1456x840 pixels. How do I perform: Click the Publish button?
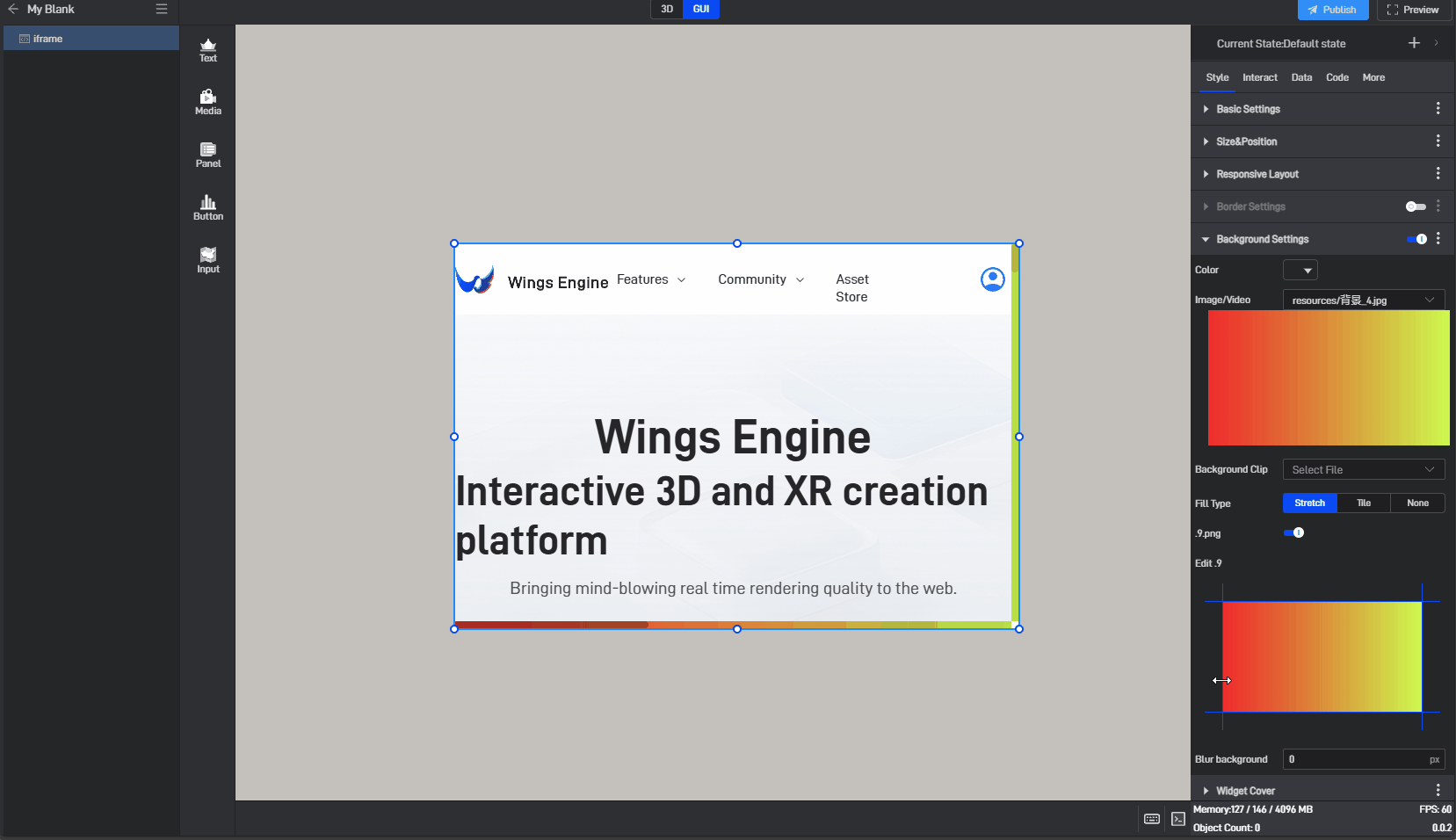(1333, 10)
